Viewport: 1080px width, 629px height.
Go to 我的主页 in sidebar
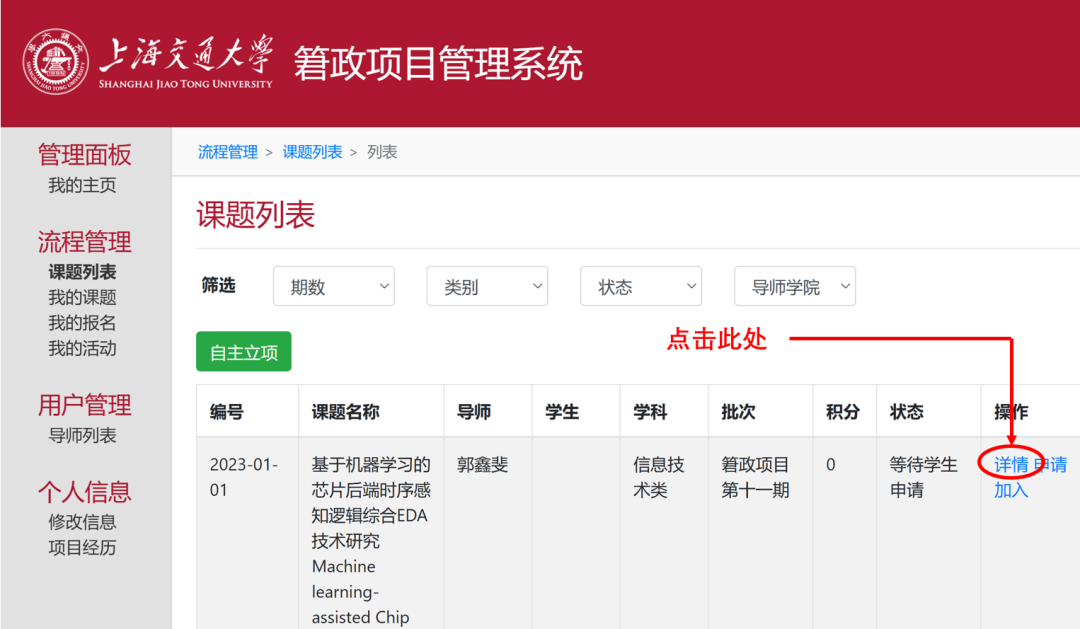click(82, 186)
